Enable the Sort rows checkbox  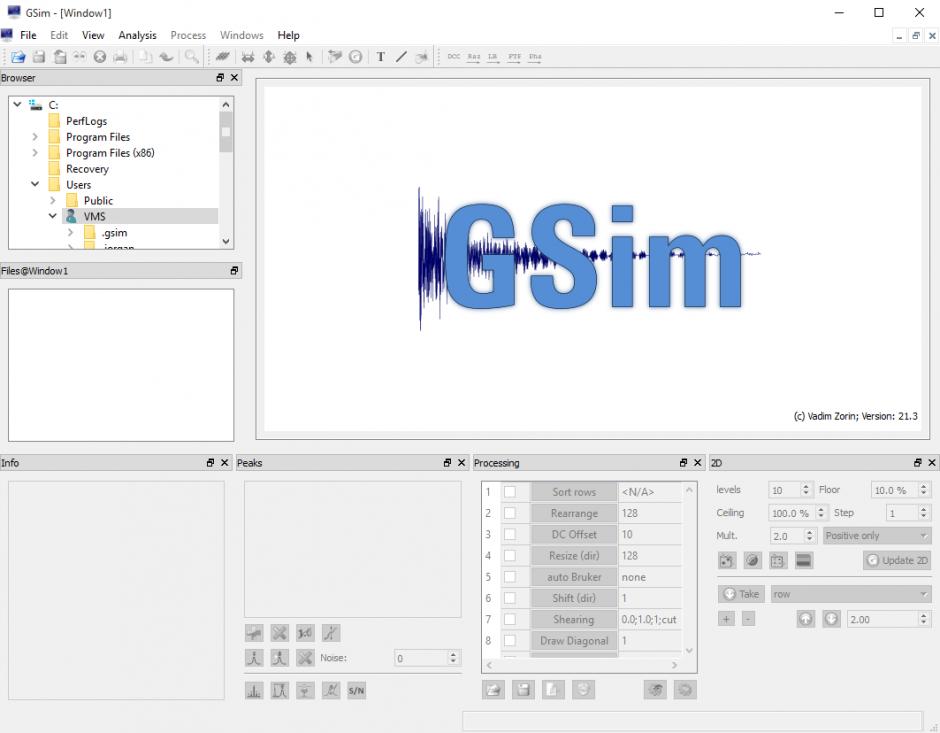pyautogui.click(x=510, y=492)
